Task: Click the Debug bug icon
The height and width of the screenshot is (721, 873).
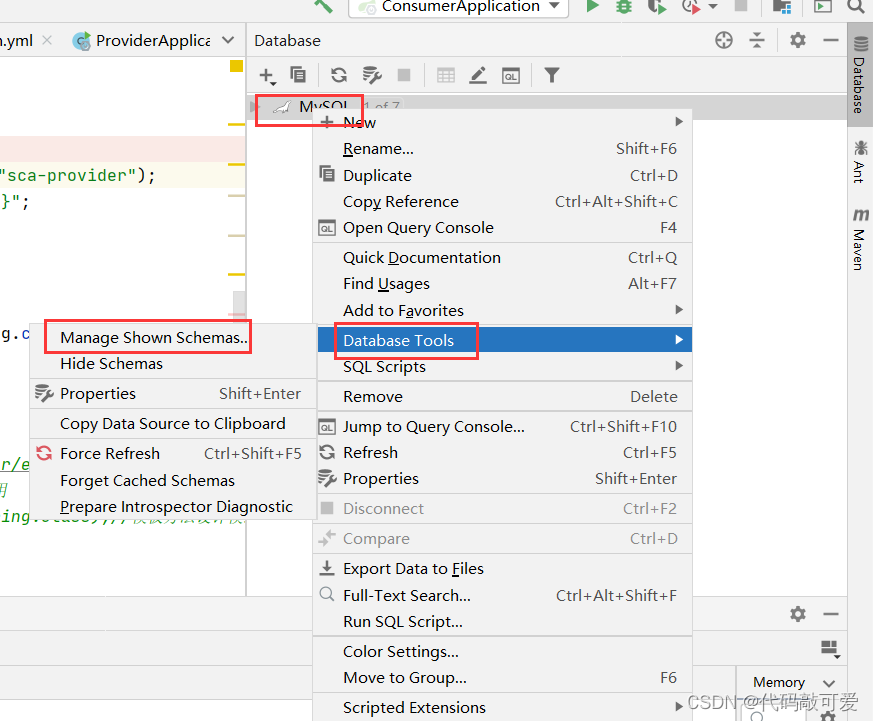Action: [x=624, y=7]
